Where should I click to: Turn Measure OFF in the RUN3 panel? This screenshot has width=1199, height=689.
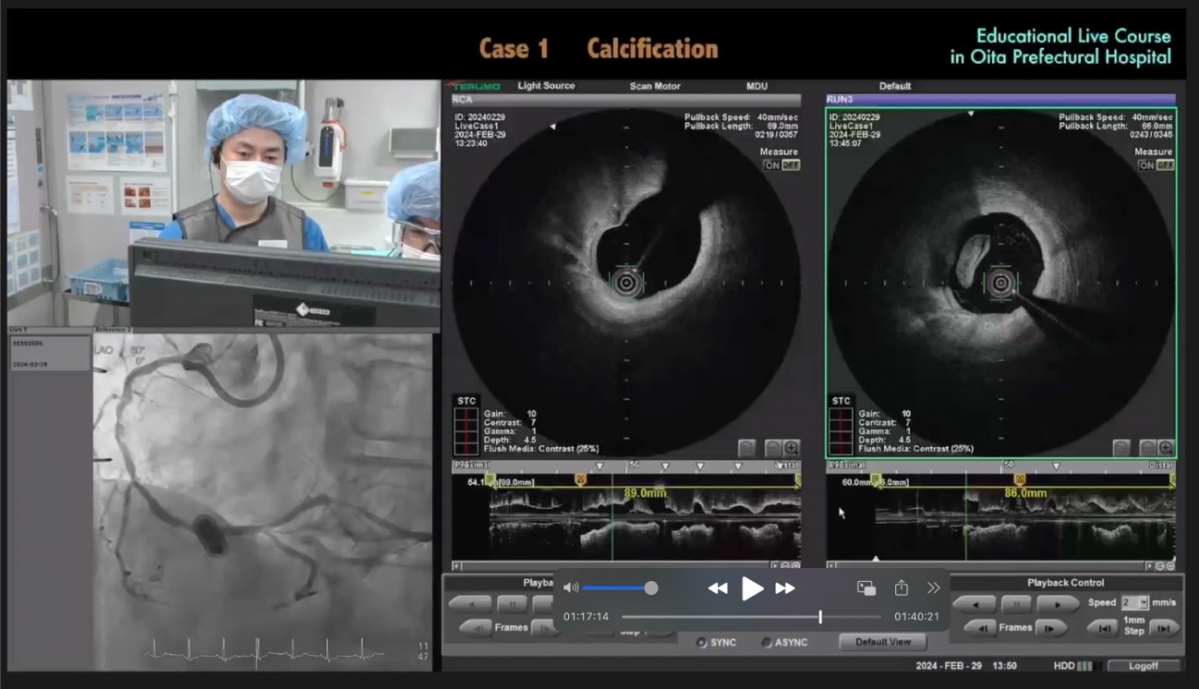(x=1165, y=165)
